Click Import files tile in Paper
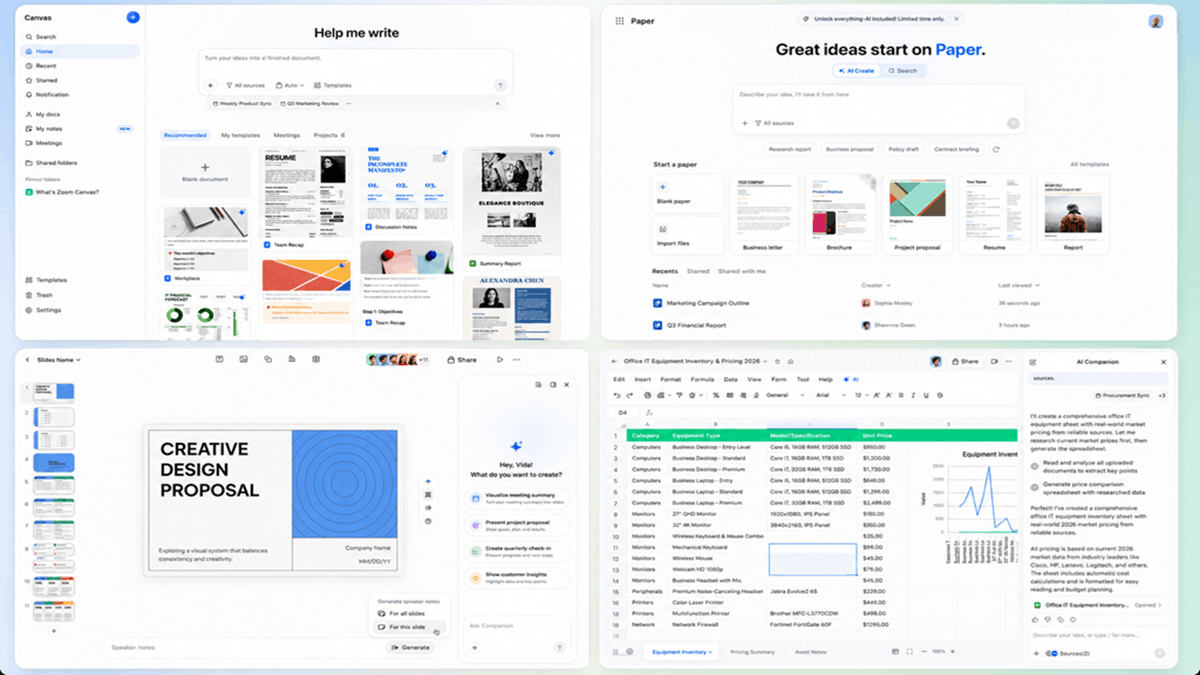 (688, 235)
